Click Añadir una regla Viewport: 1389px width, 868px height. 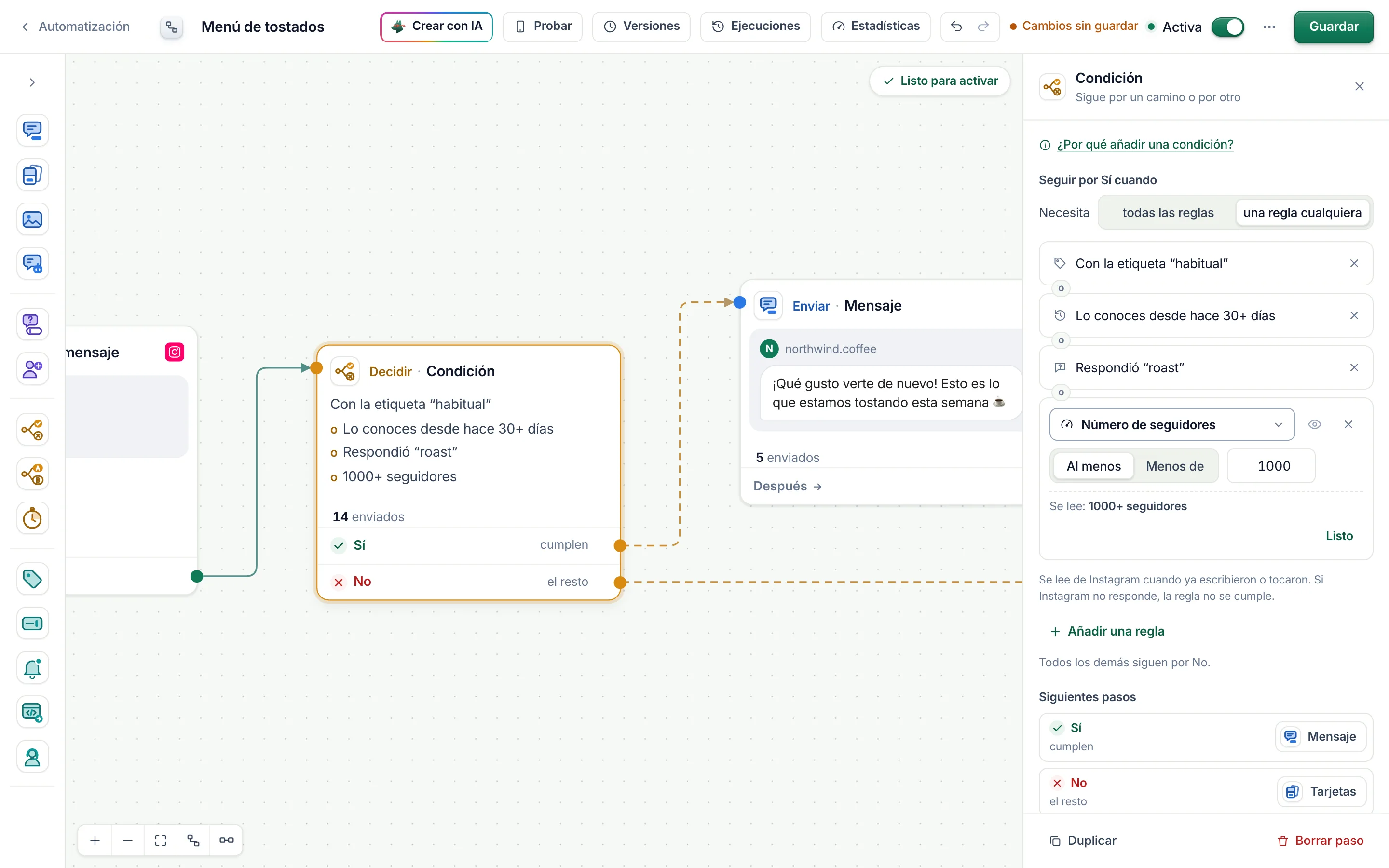pos(1106,632)
